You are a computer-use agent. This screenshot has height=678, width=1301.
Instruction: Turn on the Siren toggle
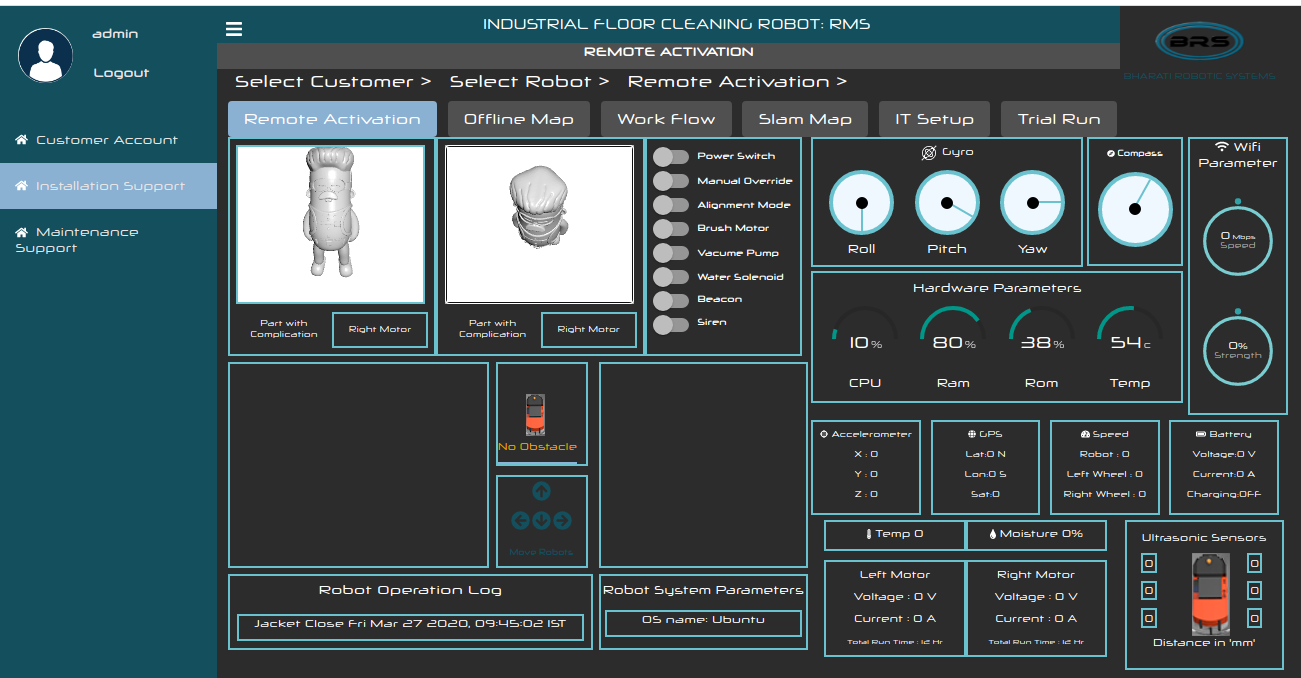[x=671, y=323]
